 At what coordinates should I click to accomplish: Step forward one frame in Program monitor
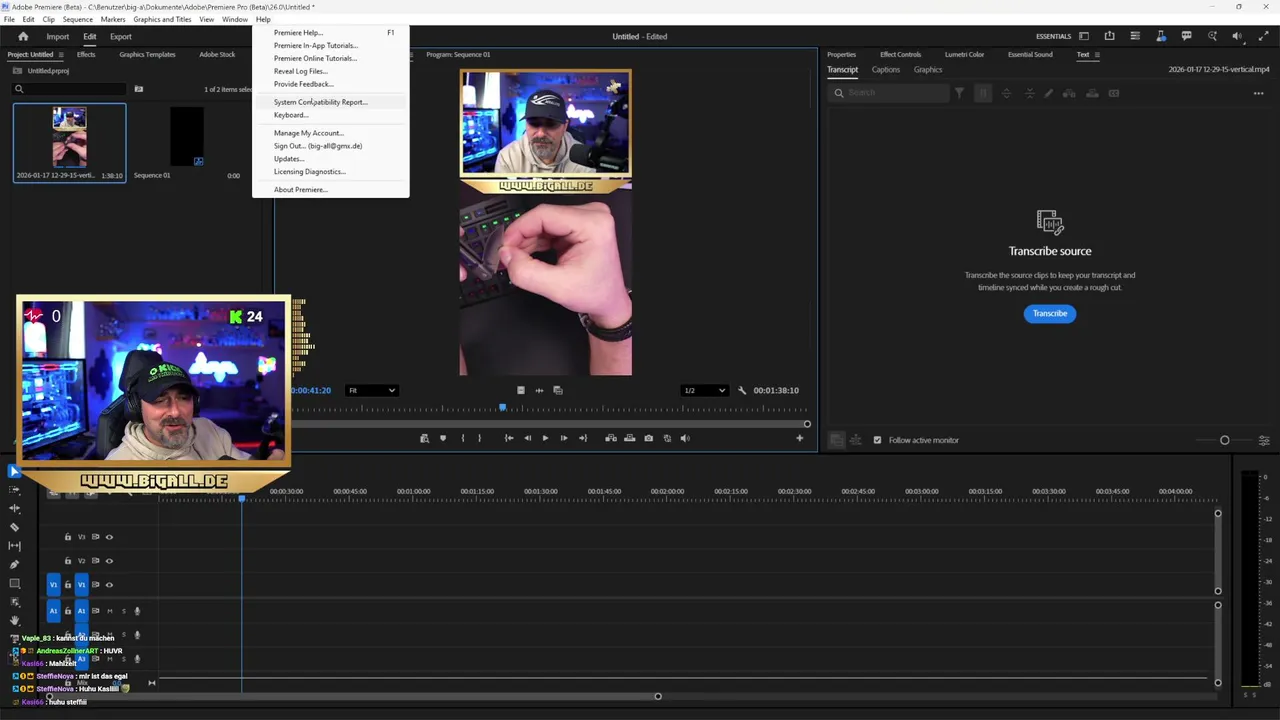[563, 438]
